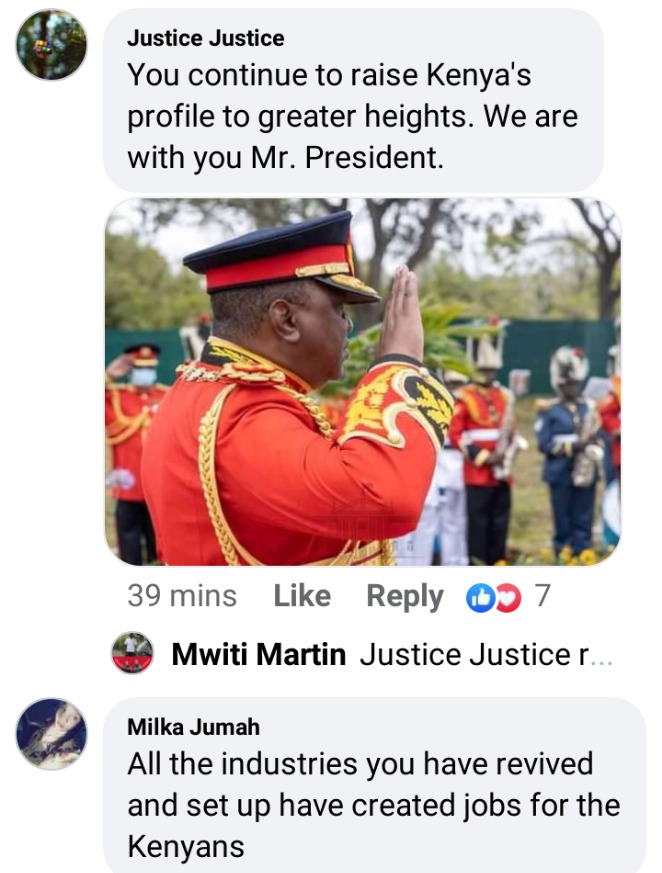
Task: Open Mwiti Martin's small profile avatar
Action: (132, 653)
